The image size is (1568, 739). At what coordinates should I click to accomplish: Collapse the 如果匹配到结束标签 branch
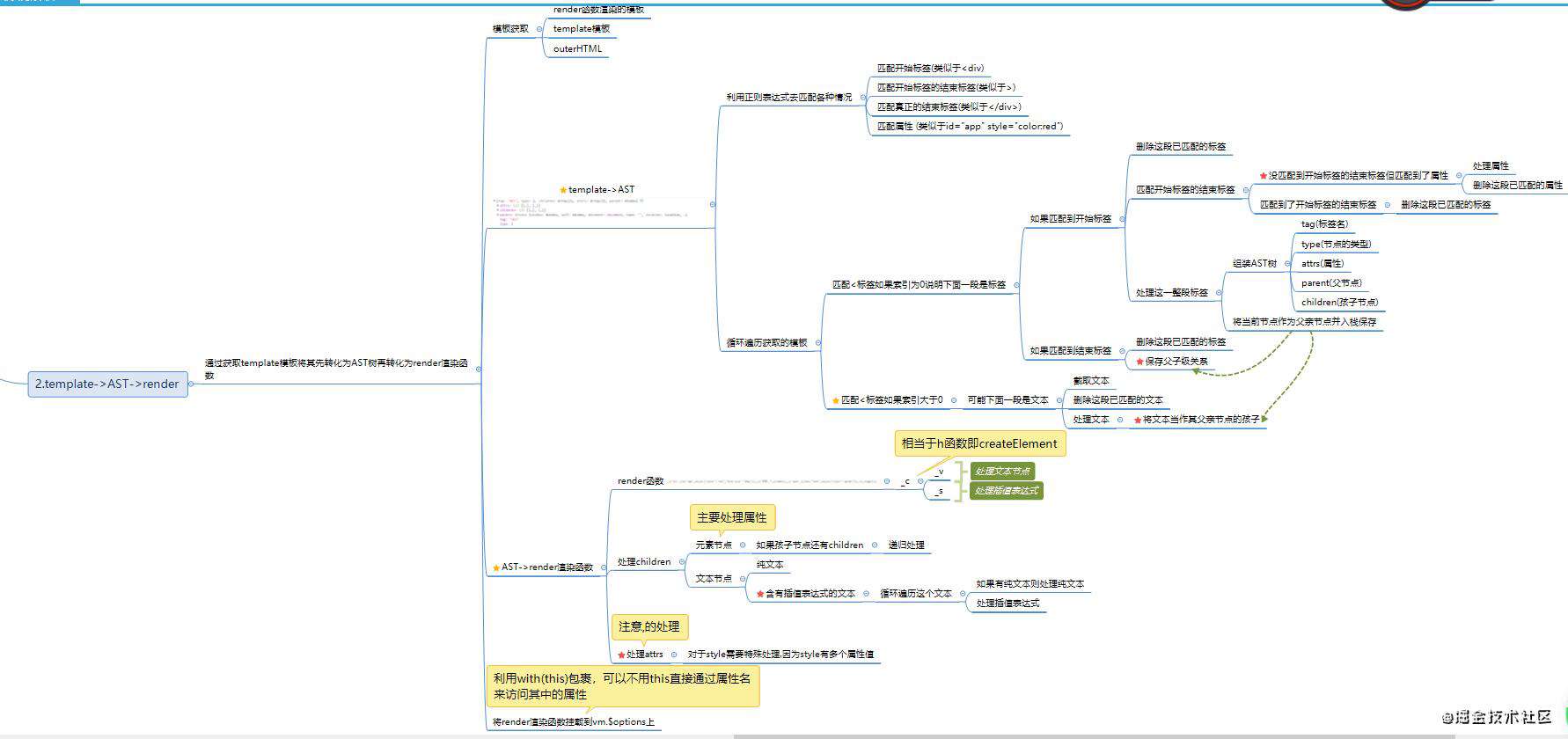1123,351
